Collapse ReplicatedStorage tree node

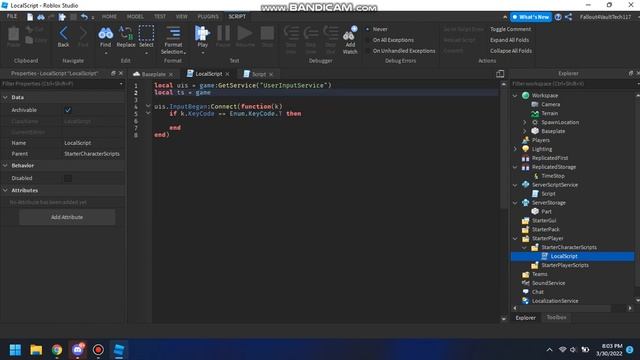pos(515,167)
